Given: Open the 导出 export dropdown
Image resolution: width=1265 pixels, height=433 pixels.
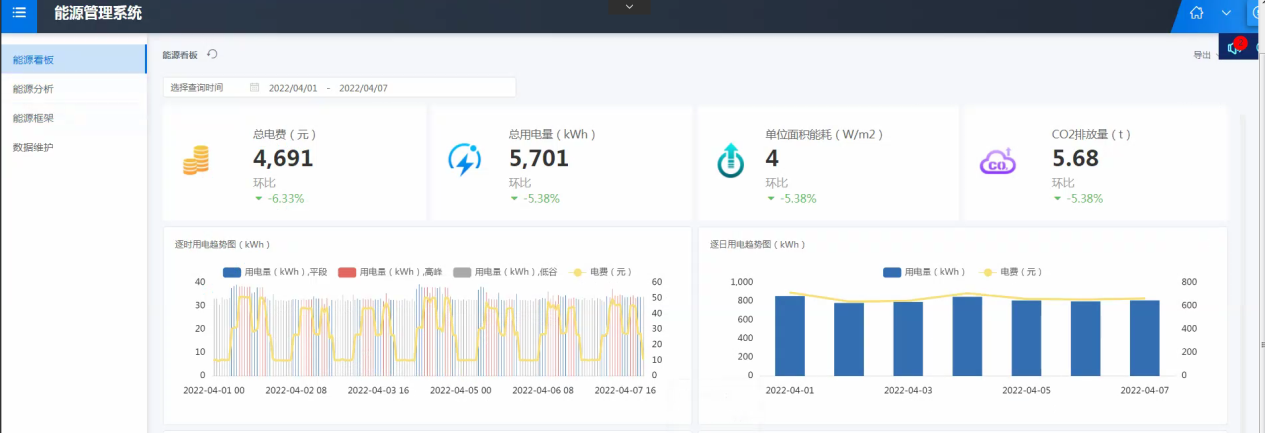Looking at the screenshot, I should tap(1203, 56).
